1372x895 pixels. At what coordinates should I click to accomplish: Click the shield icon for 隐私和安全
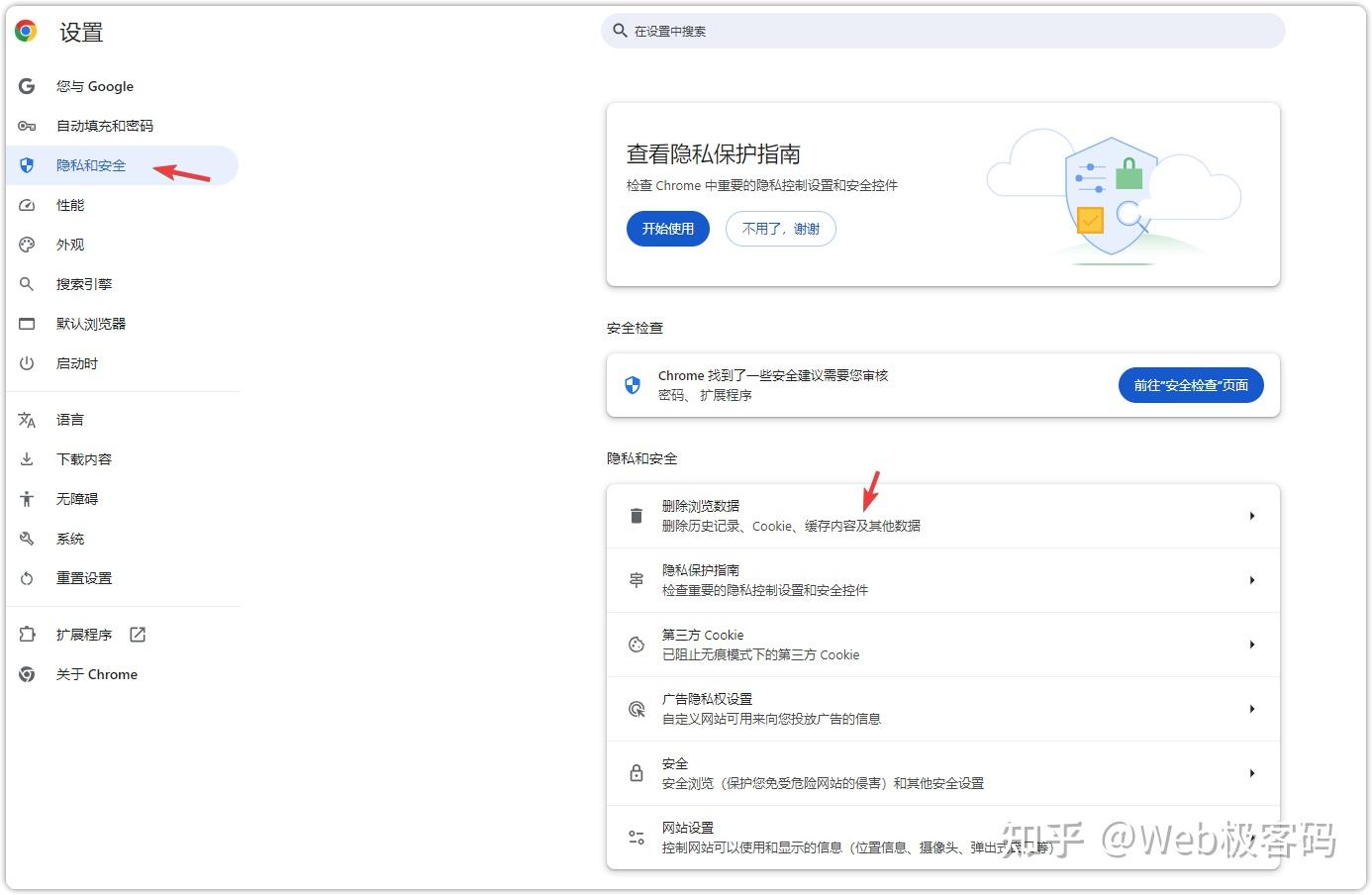point(27,165)
